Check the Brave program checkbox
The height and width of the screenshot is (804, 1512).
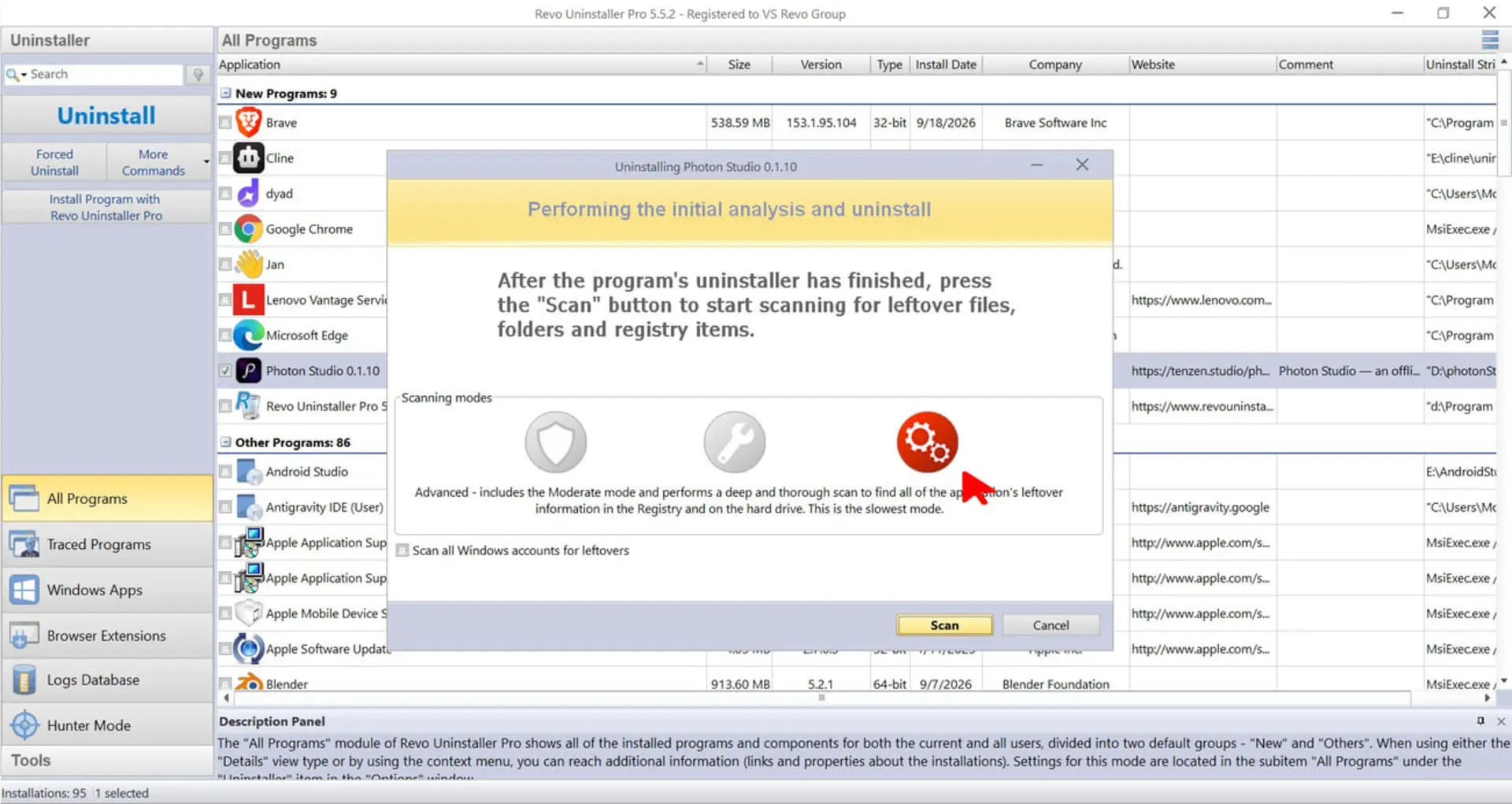click(x=225, y=123)
